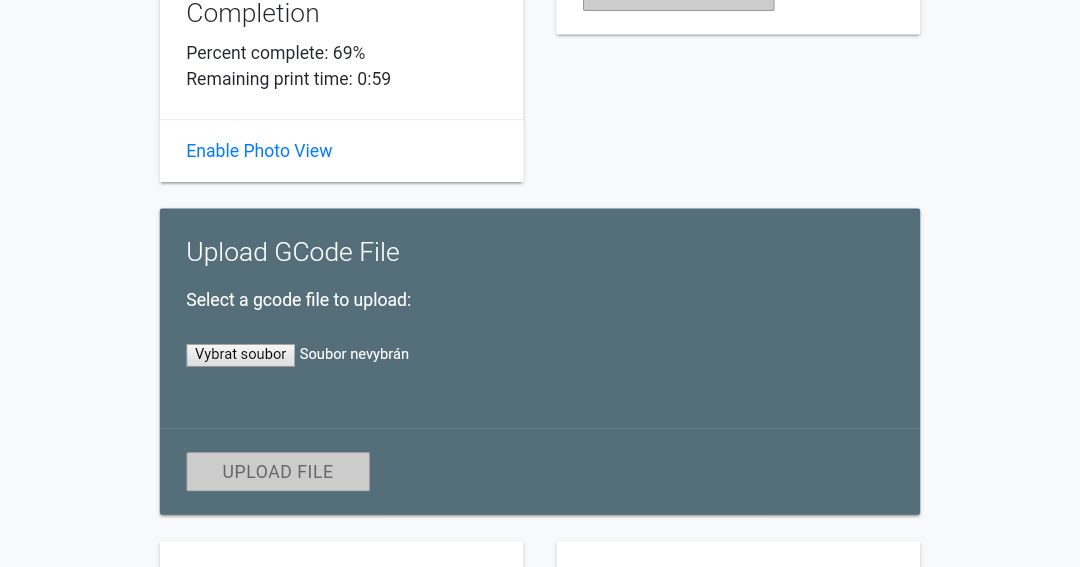Image resolution: width=1080 pixels, height=567 pixels.
Task: Click the divider above Enable Photo View
Action: (x=341, y=120)
